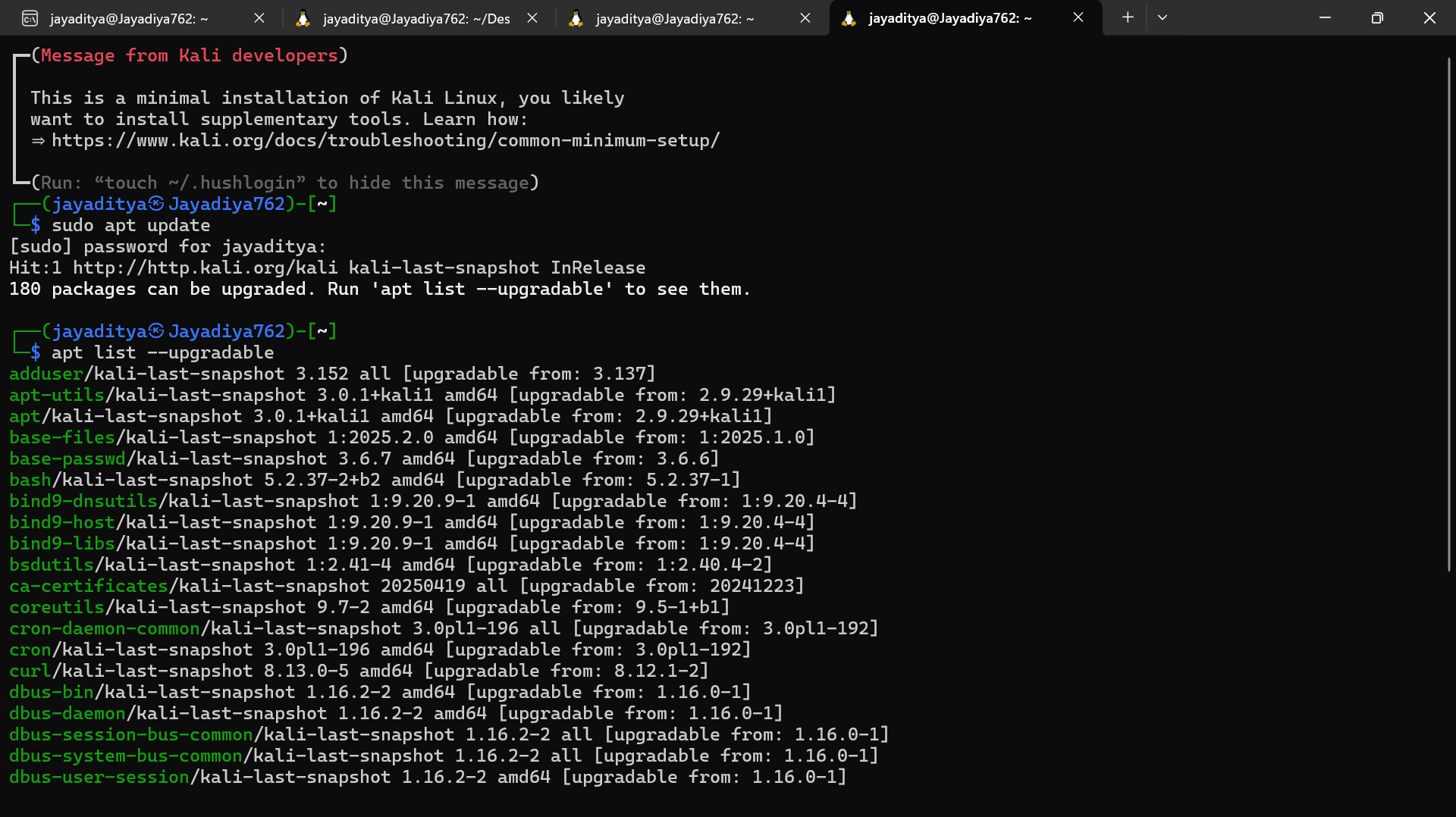Click the dbus-daemon package name
This screenshot has width=1456, height=817.
click(67, 714)
